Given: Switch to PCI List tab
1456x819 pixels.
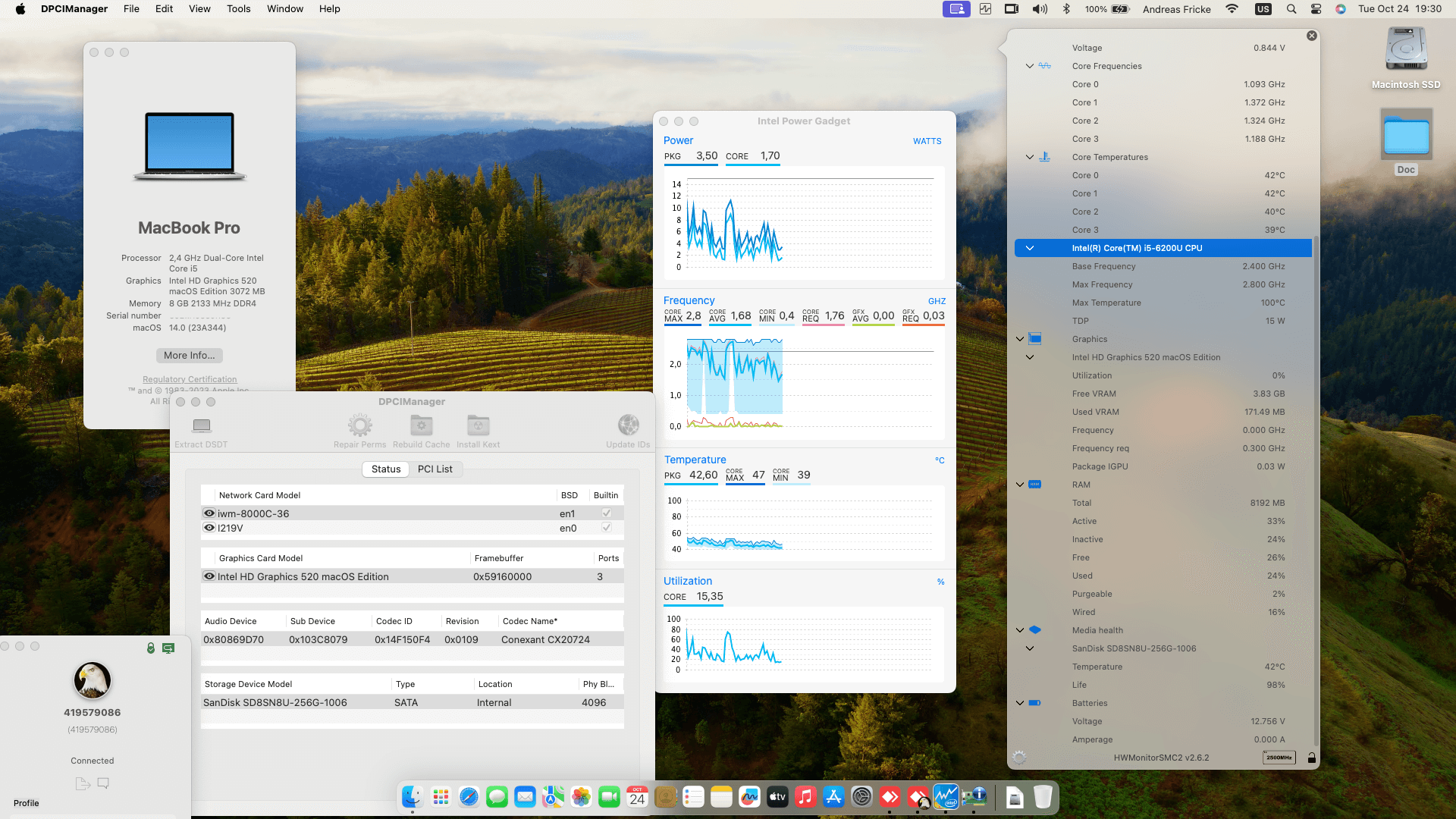Looking at the screenshot, I should point(435,469).
